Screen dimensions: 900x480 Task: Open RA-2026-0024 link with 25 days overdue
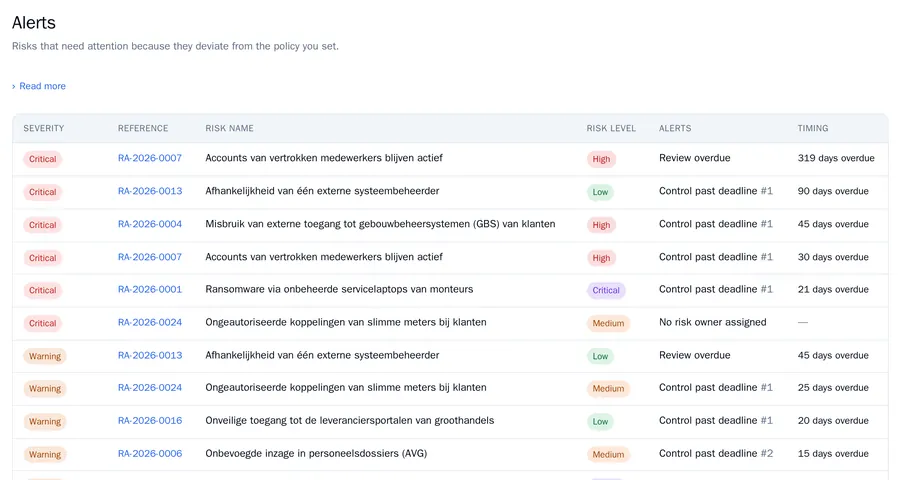(150, 388)
